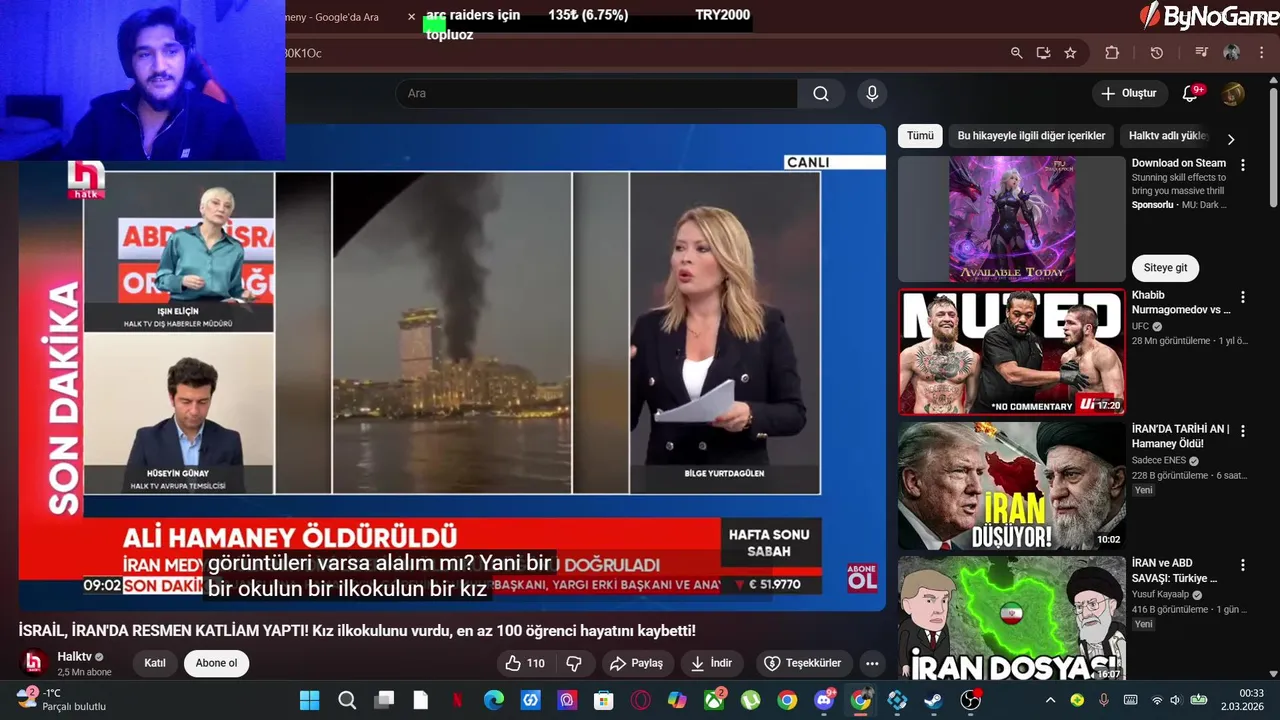
Task: Open the Yusuf Kayaalp channel link
Action: [x=1162, y=595]
